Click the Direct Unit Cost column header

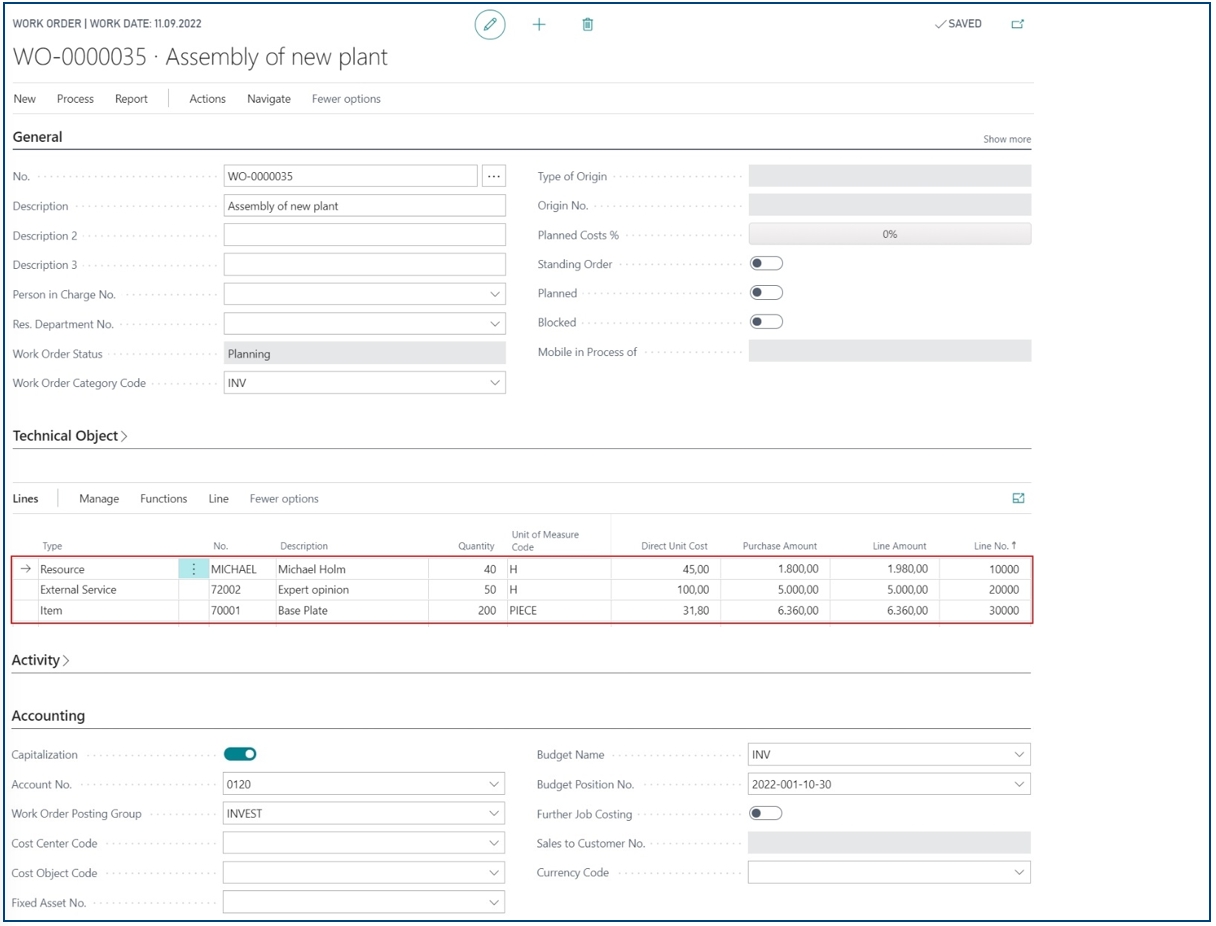point(674,546)
